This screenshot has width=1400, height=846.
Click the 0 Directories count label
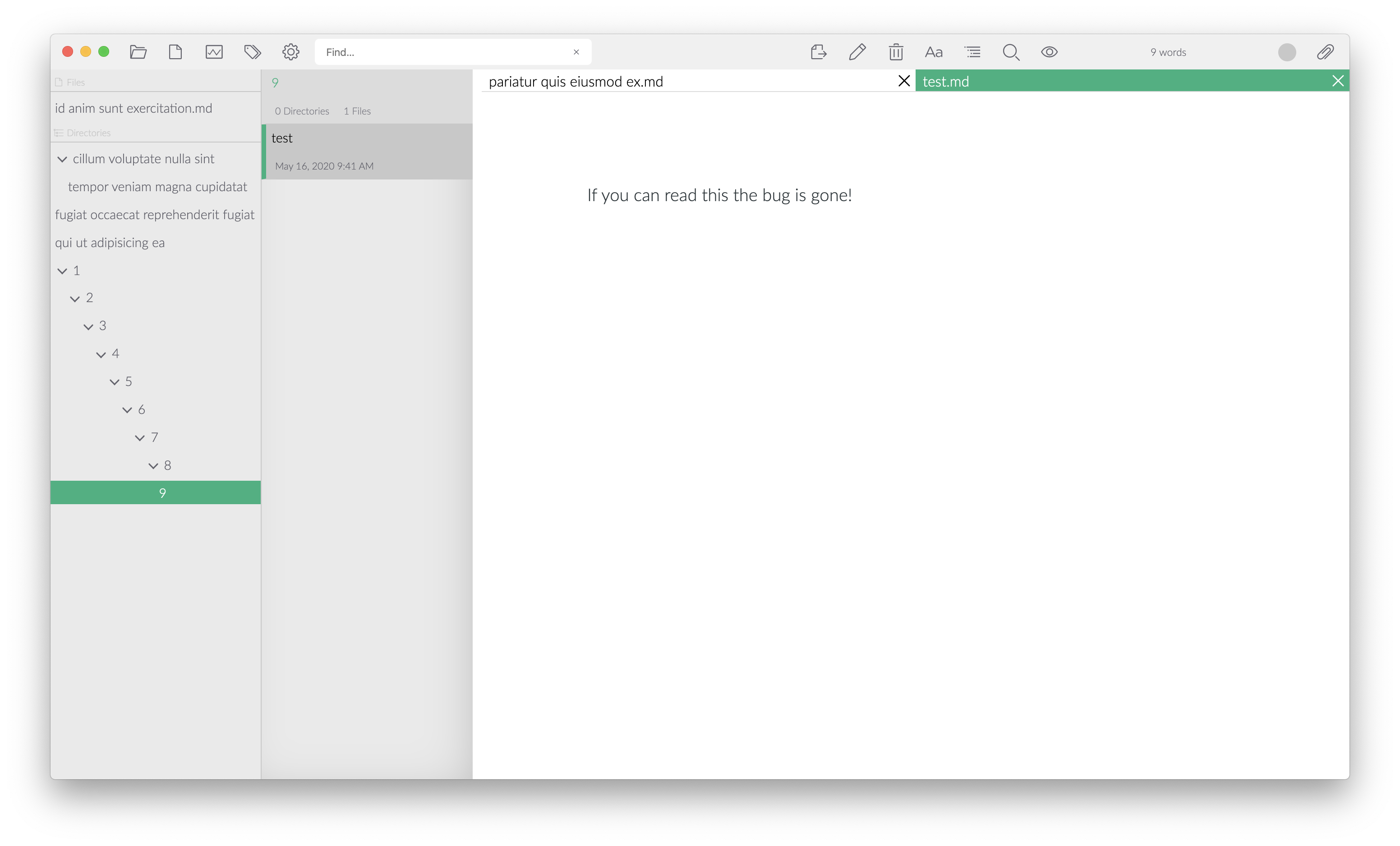click(302, 111)
